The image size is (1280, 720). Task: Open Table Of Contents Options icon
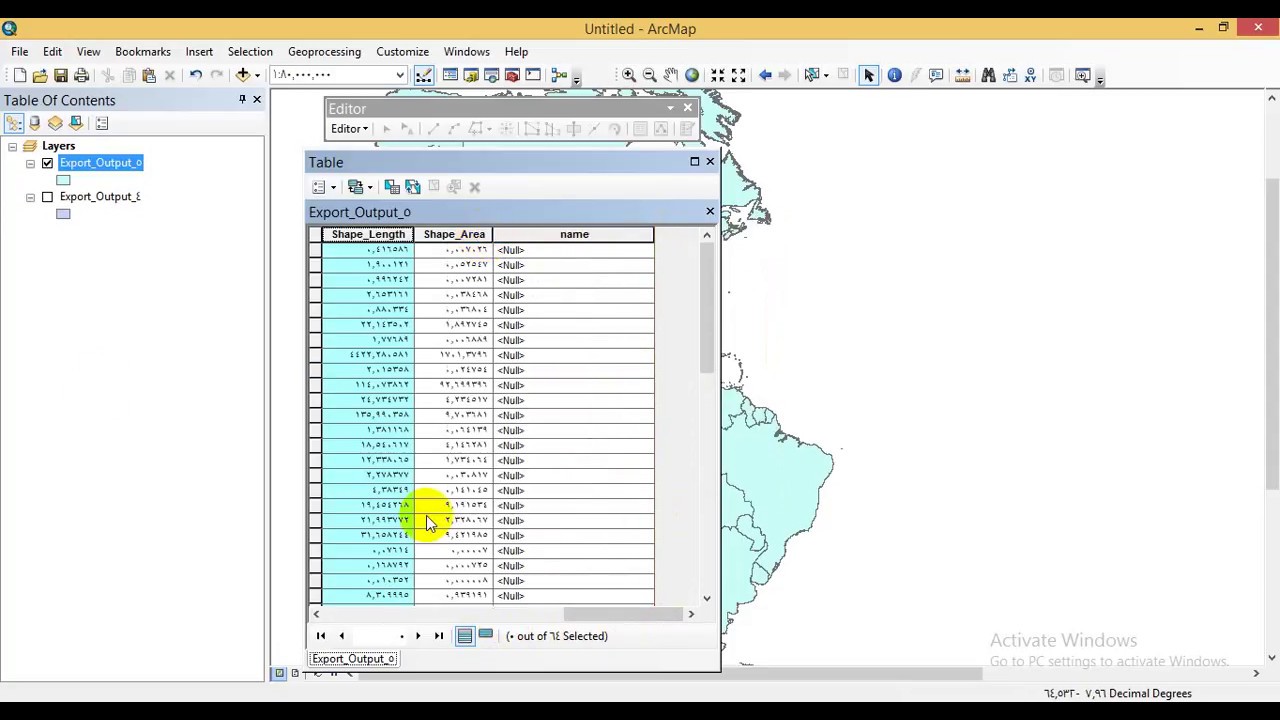click(x=102, y=123)
